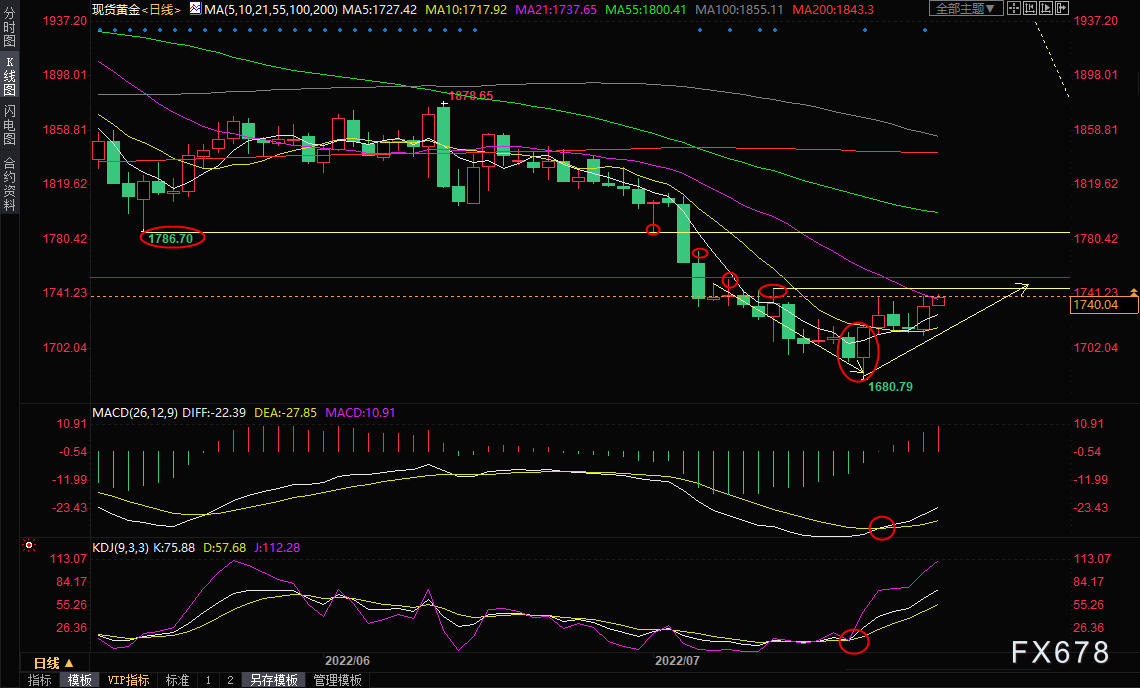Select template number 2
Screen dimensions: 1140x688
[230, 680]
